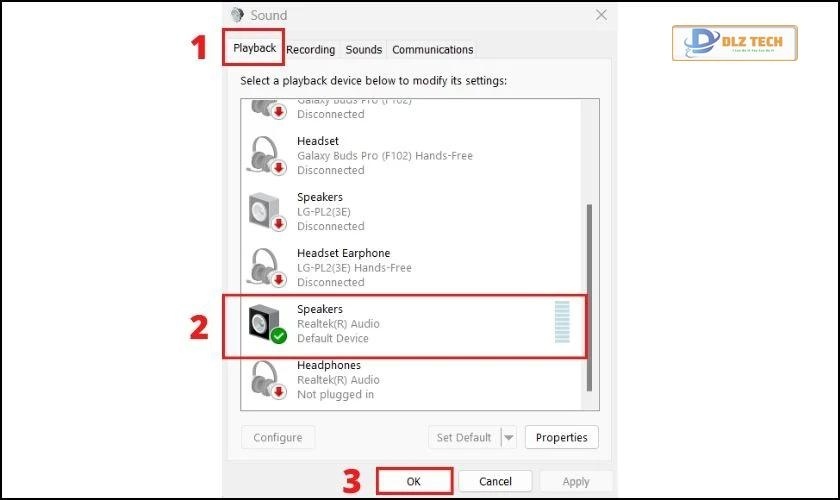Select the Realtek Speakers default device icon
840x500 pixels.
(267, 323)
